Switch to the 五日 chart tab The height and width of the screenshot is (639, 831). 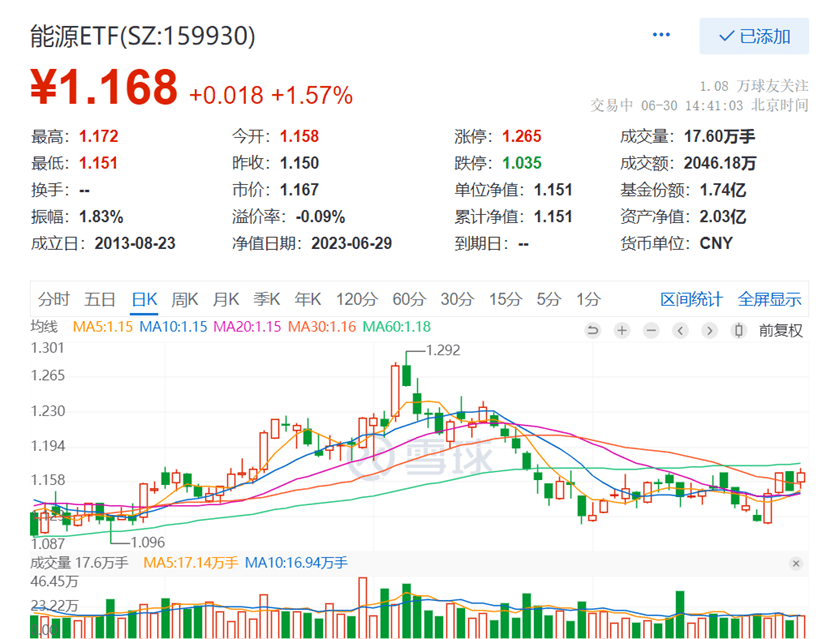pos(100,299)
